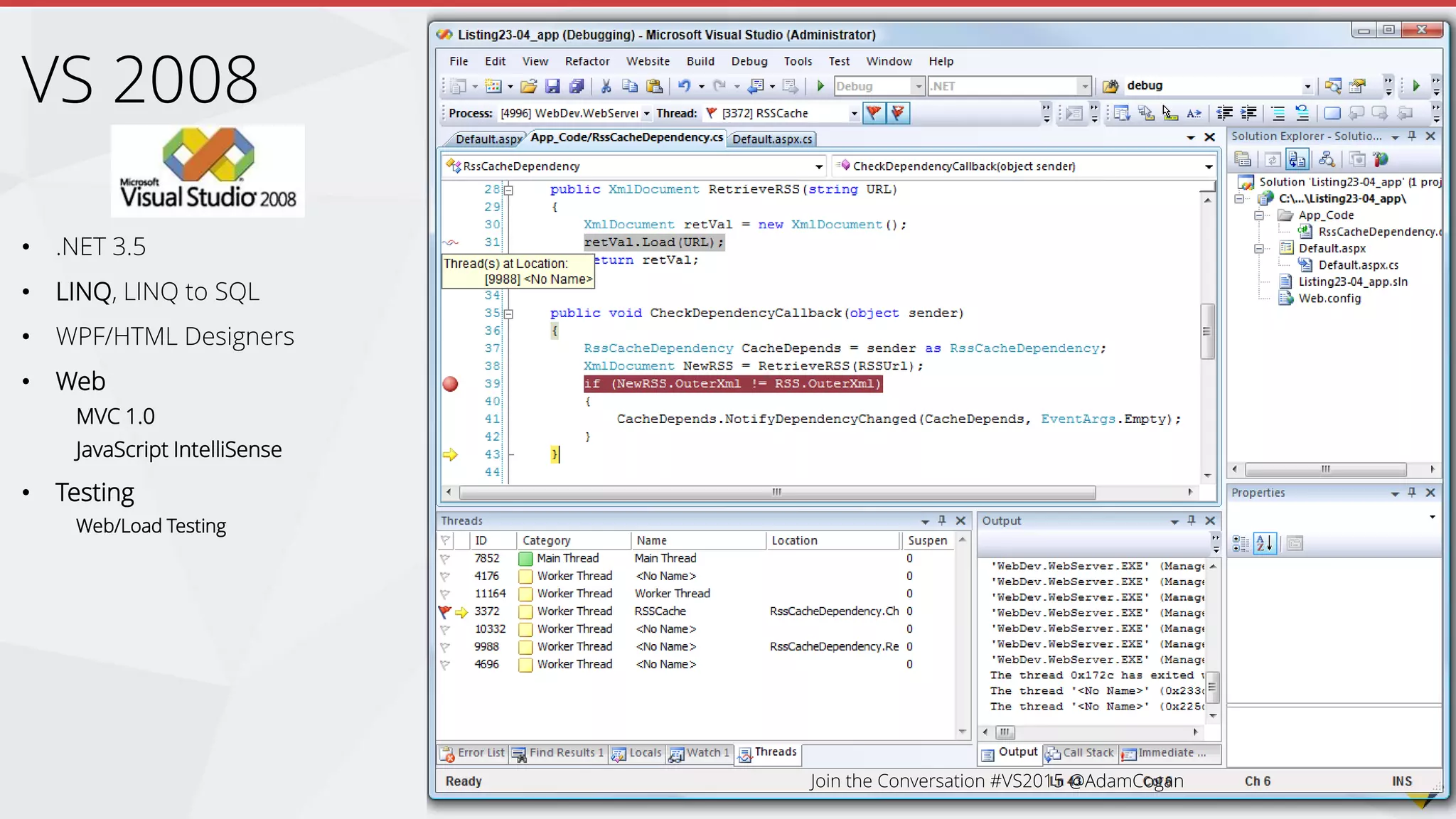Click the code editor horizontal scrollbar

pos(777,492)
